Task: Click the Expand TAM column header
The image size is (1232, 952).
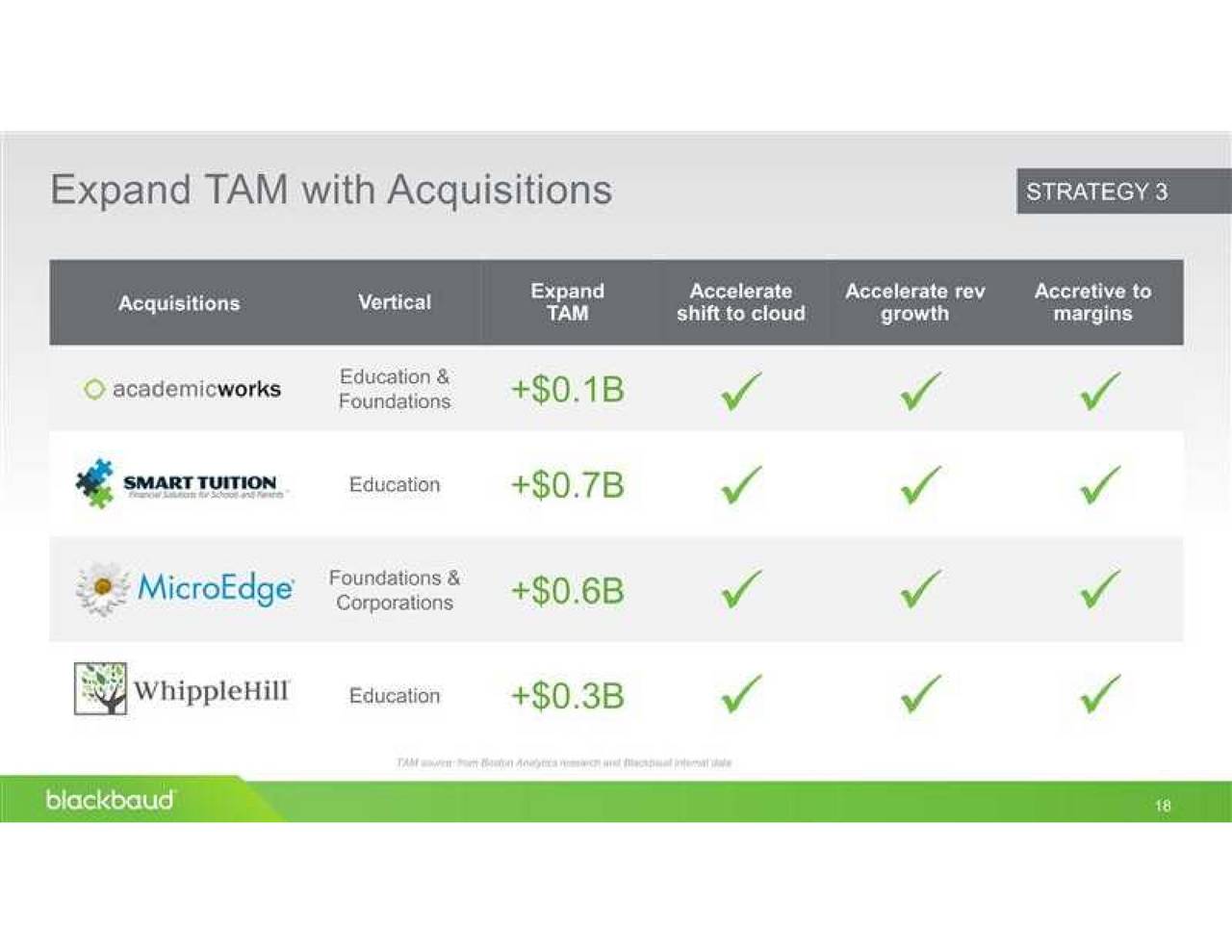Action: coord(568,302)
